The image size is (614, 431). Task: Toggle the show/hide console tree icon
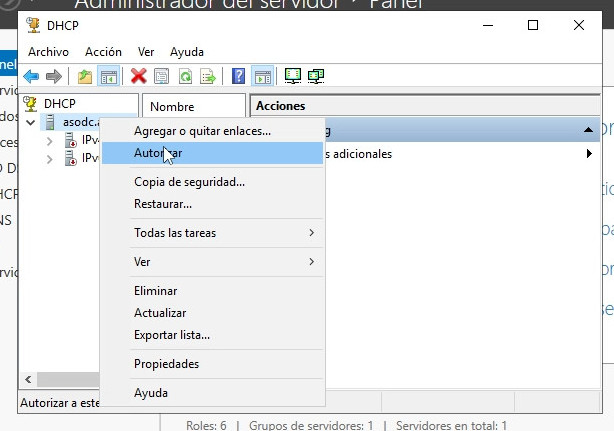(x=108, y=76)
